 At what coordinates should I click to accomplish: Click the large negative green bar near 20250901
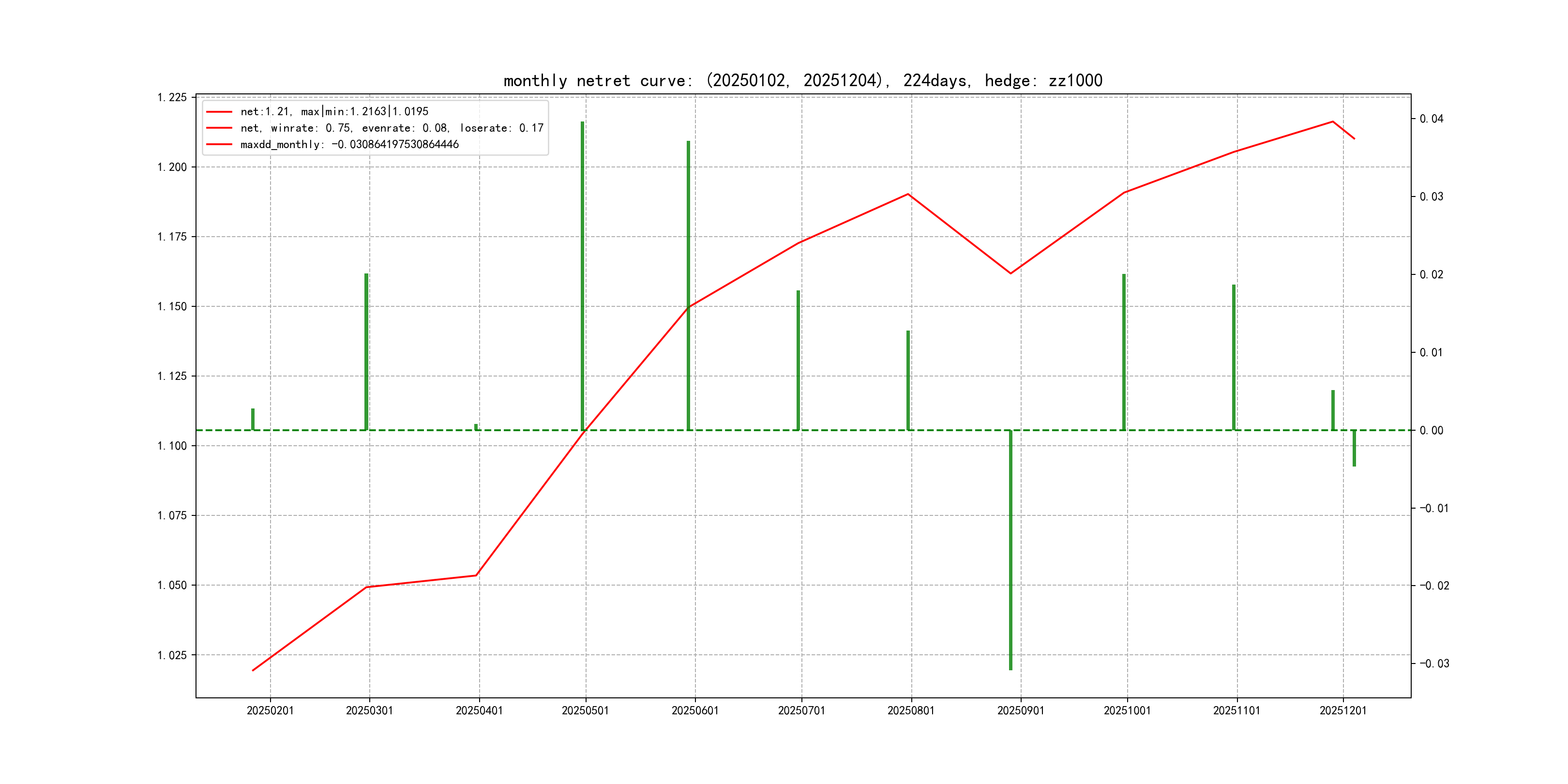pyautogui.click(x=1010, y=548)
